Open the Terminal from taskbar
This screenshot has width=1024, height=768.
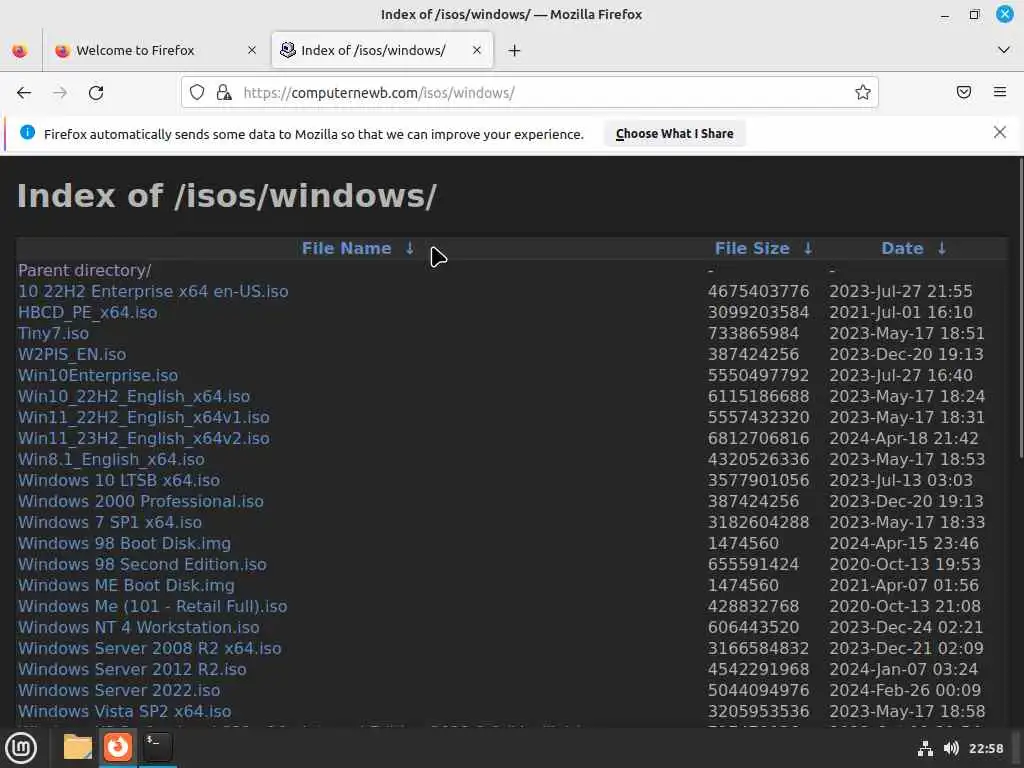157,747
